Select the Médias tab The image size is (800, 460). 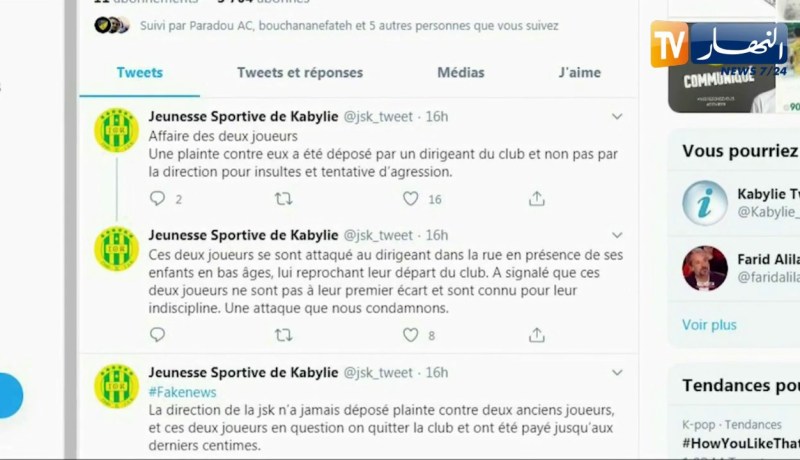coord(461,73)
